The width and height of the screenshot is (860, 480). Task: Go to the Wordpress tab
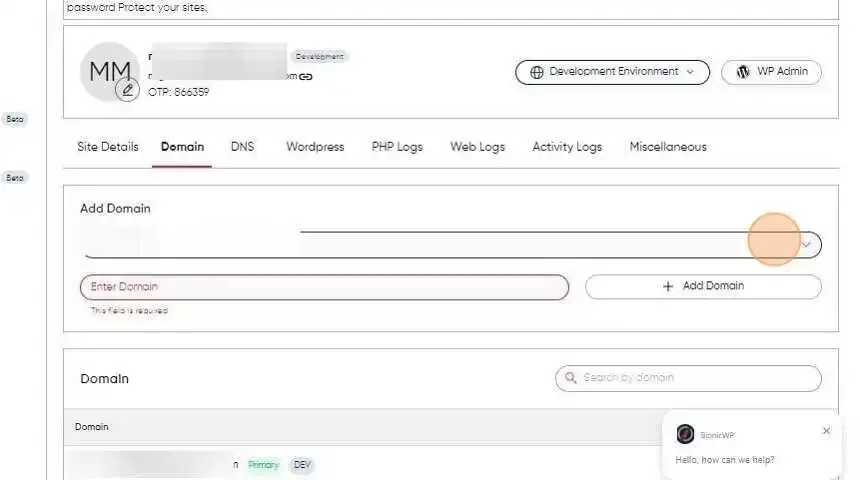[315, 147]
